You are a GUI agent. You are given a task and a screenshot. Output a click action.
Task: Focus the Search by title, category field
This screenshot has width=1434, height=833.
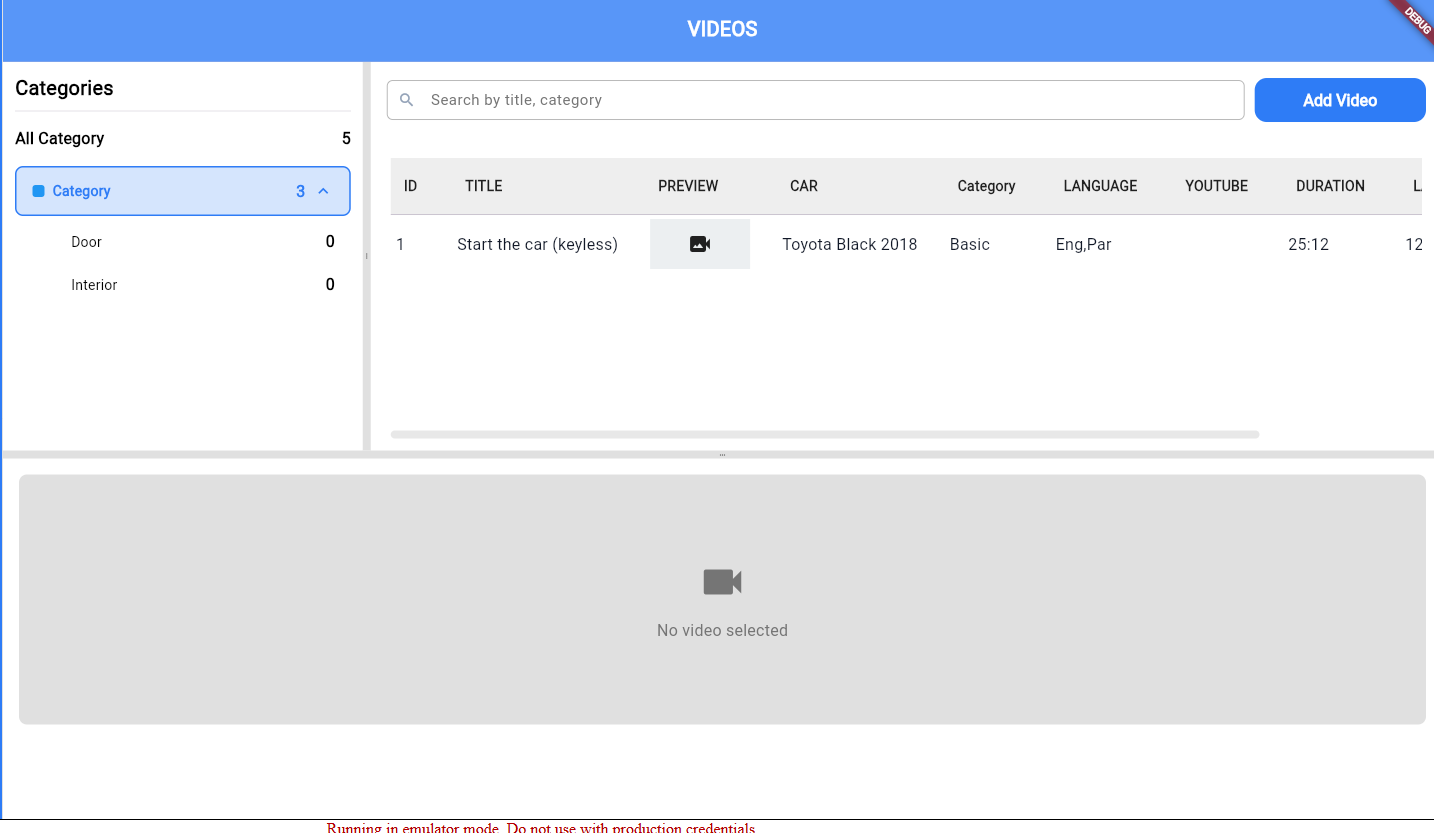(x=820, y=100)
